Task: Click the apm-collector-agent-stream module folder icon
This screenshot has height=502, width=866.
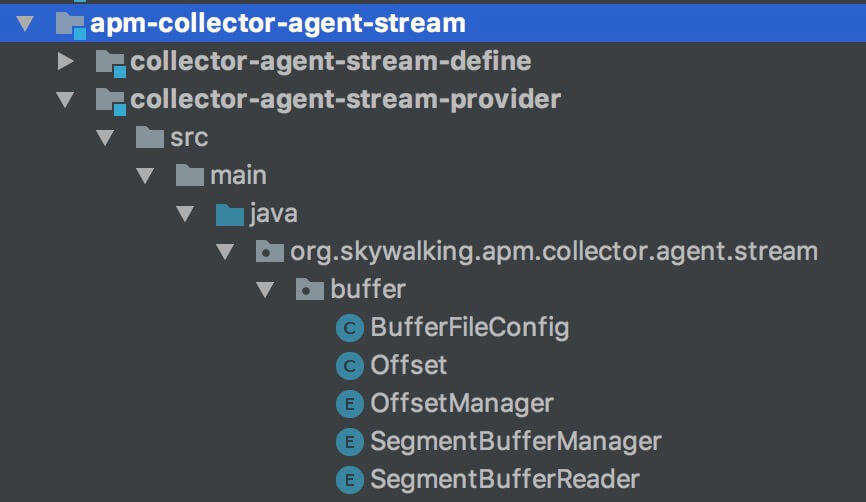Action: point(71,25)
